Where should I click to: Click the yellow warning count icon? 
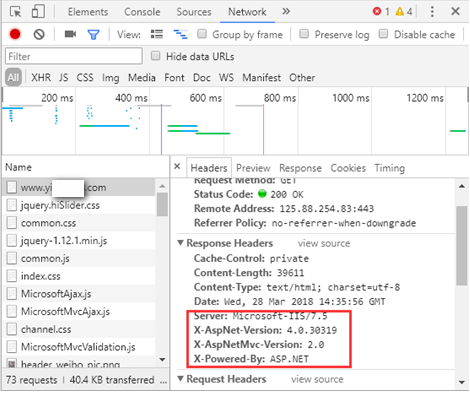pos(399,12)
